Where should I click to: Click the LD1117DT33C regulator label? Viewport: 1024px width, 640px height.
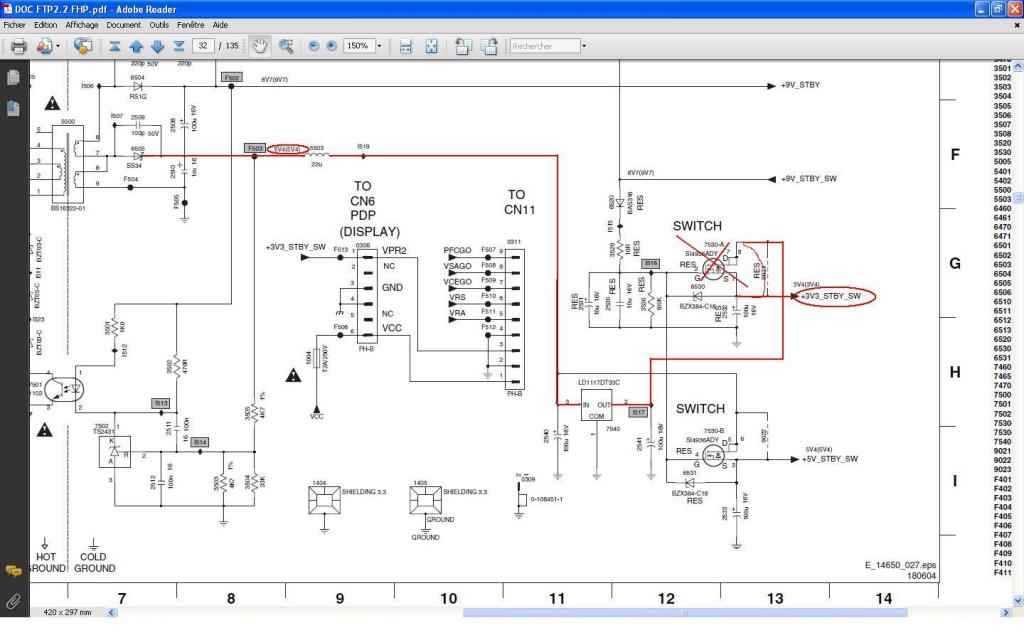[599, 383]
